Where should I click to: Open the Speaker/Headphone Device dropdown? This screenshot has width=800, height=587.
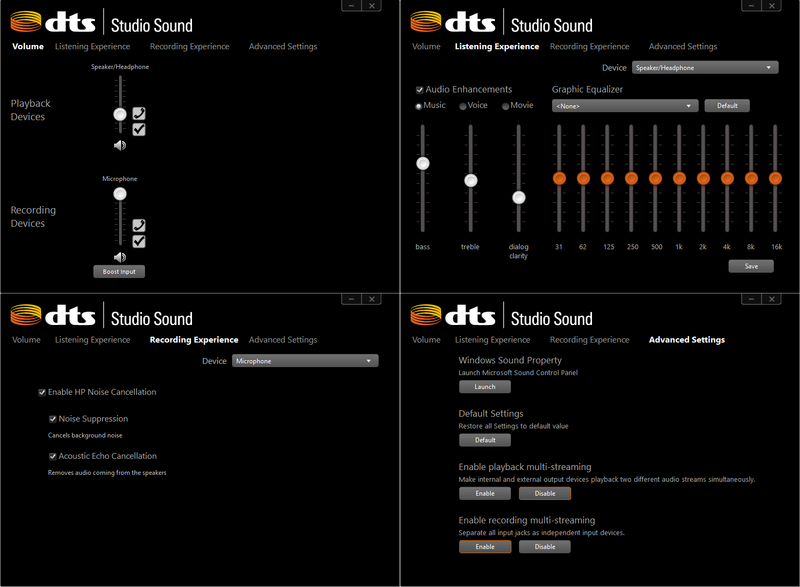coord(705,67)
